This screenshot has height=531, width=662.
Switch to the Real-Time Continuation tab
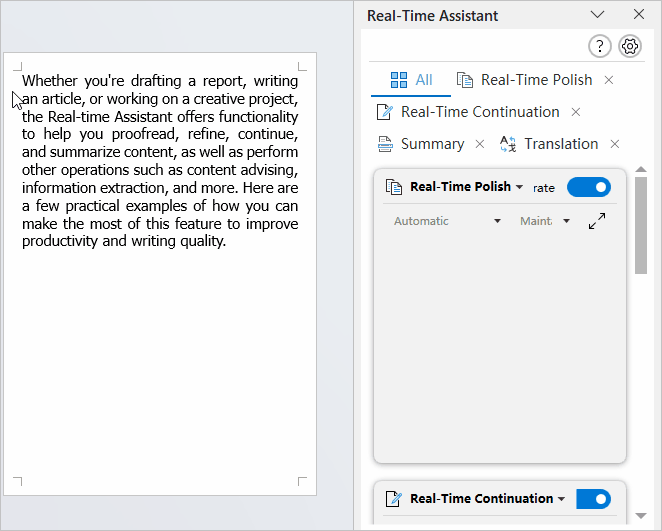(468, 112)
